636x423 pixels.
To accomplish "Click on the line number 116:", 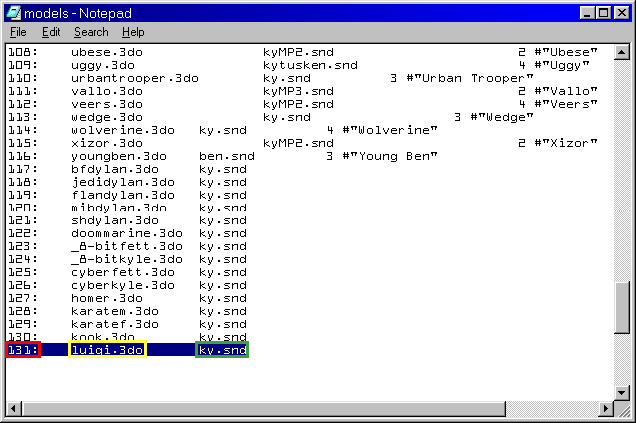I will 23,156.
